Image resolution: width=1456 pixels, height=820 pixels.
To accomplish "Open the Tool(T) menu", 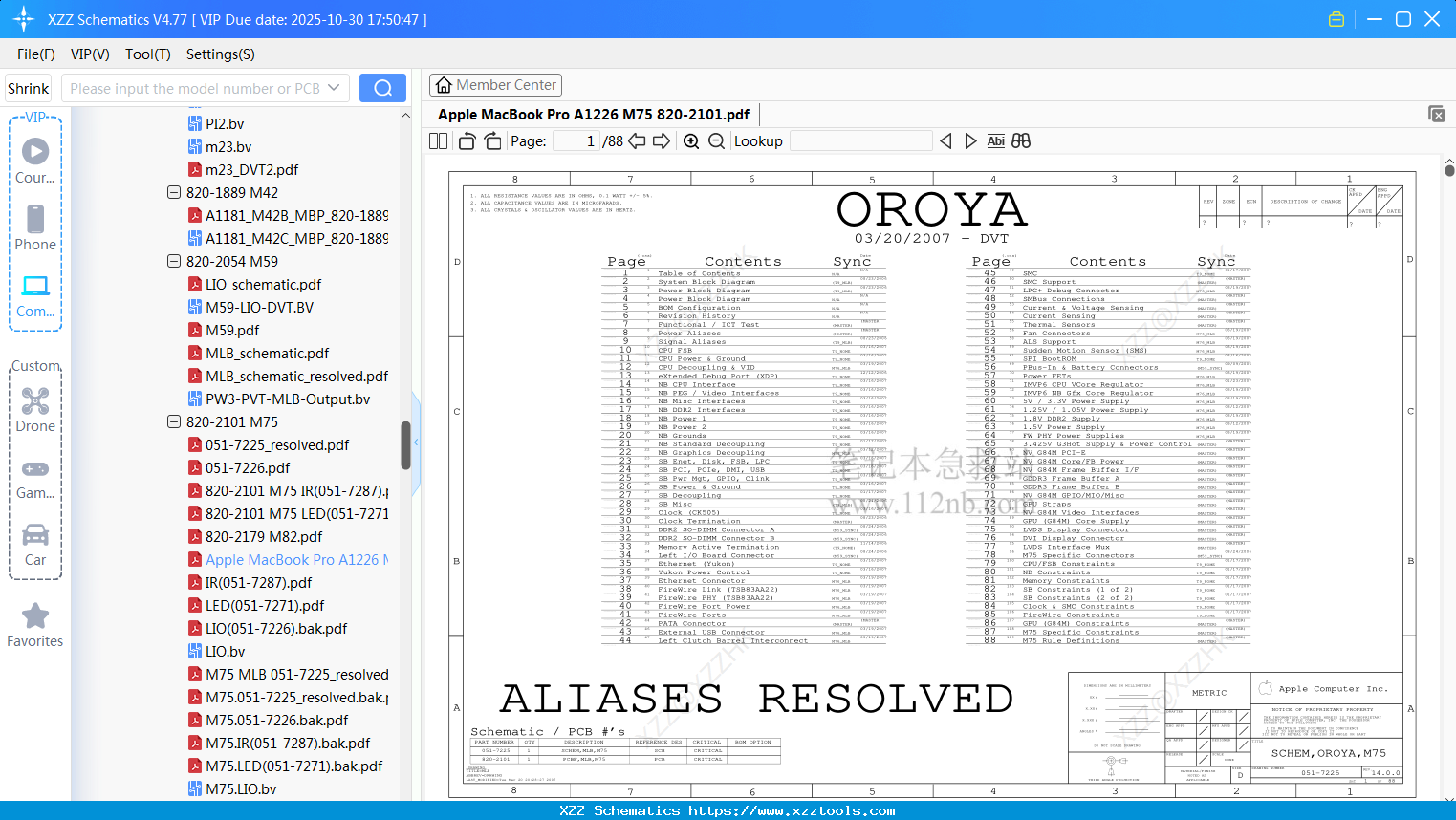I will pyautogui.click(x=148, y=54).
